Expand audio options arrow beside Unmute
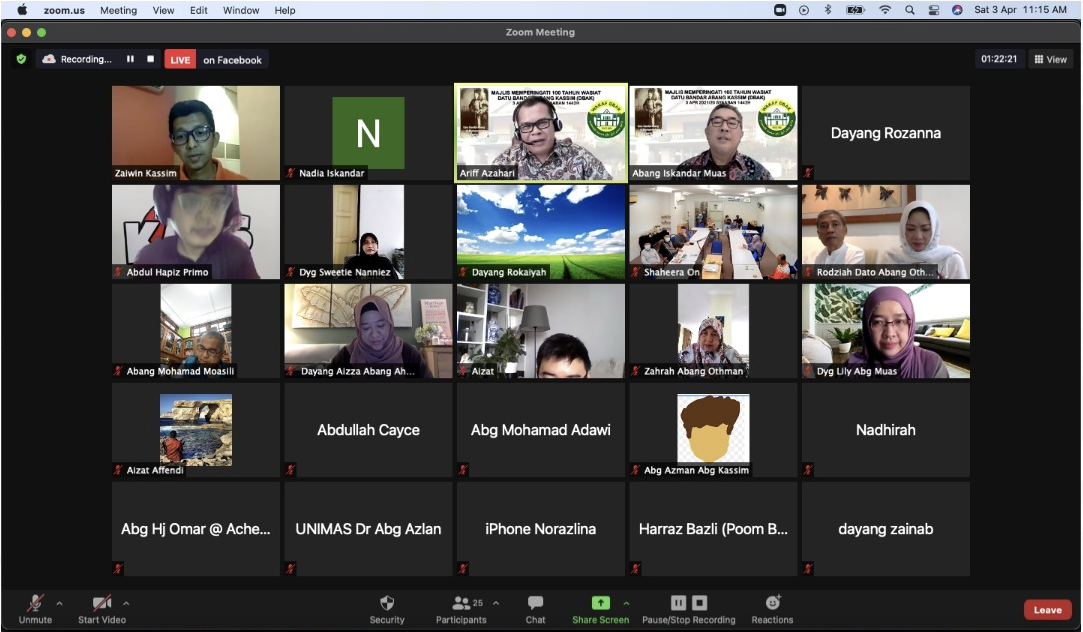The height and width of the screenshot is (632, 1083). (59, 603)
